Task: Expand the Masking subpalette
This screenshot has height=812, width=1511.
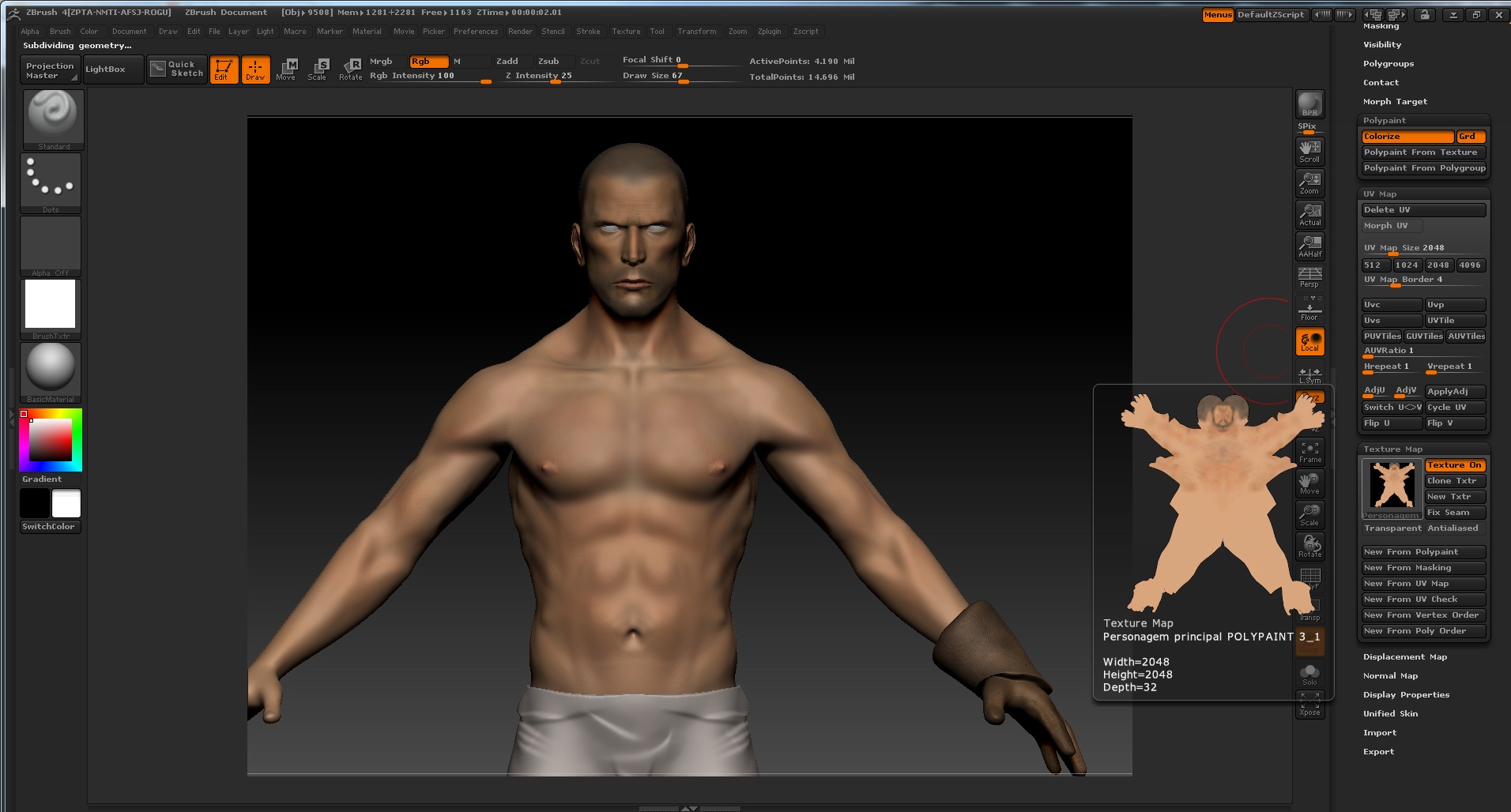Action: tap(1381, 26)
